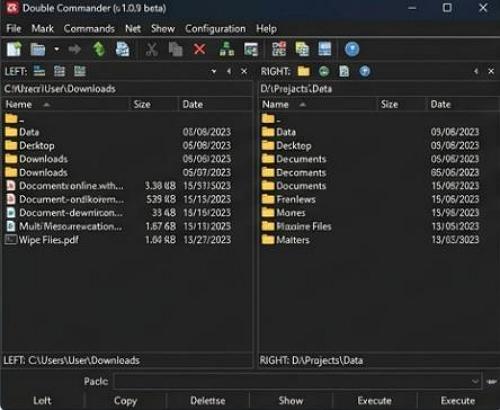Click the Copy button in bottom bar
This screenshot has width=500, height=410.
tap(125, 401)
